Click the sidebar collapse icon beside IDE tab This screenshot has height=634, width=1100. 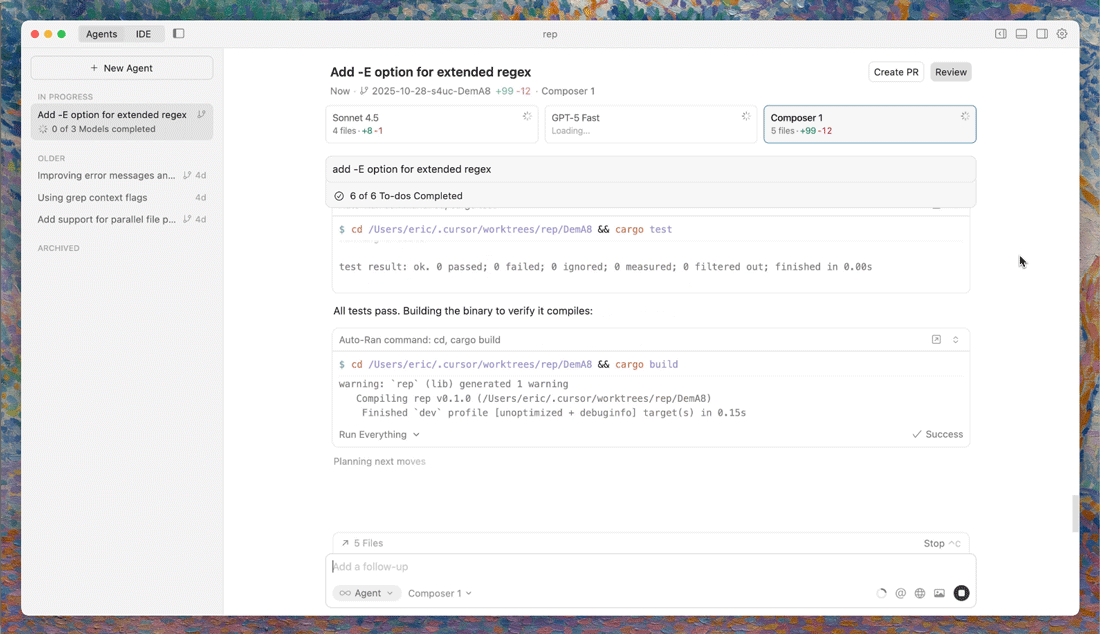(x=179, y=34)
